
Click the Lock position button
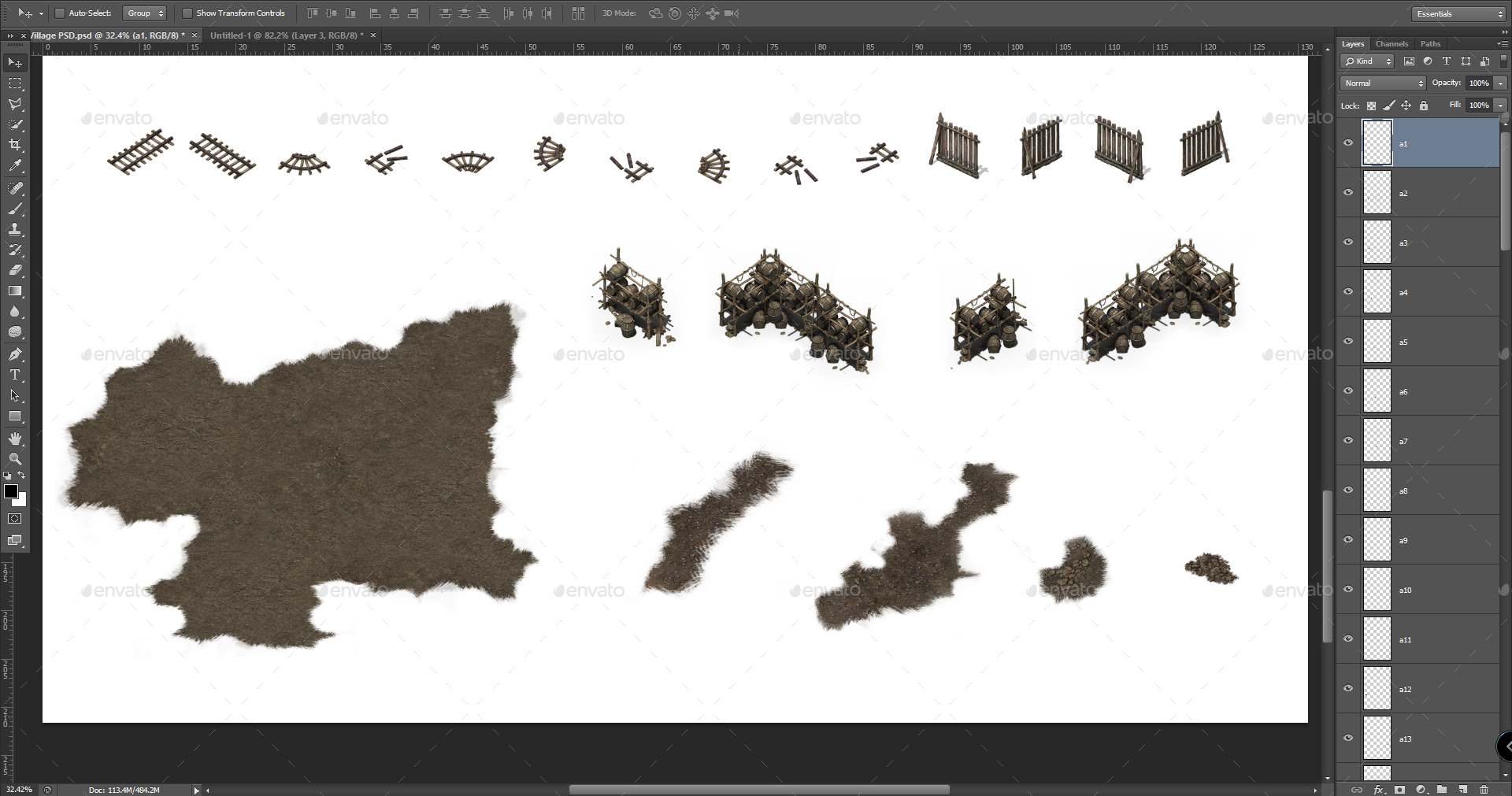(x=1406, y=105)
